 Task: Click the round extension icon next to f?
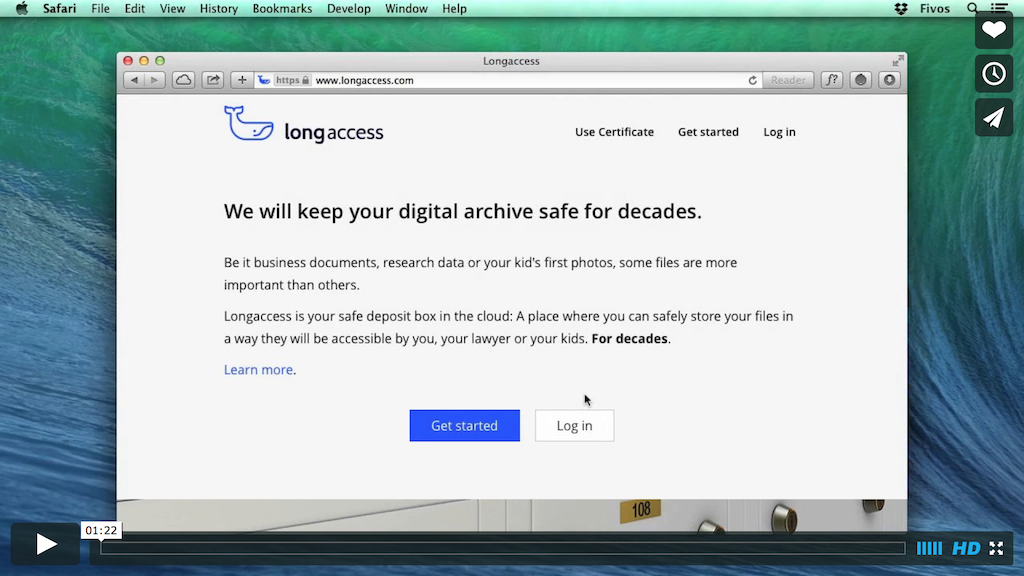coord(861,80)
